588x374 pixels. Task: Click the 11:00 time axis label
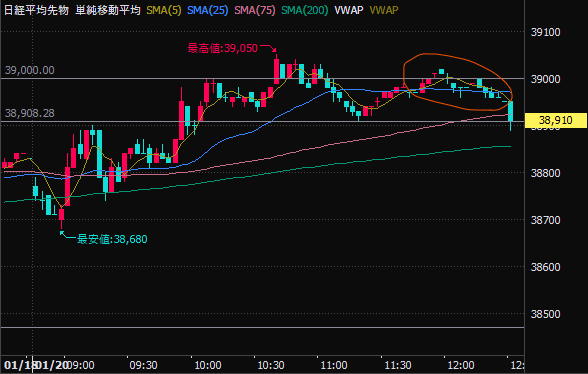334,365
